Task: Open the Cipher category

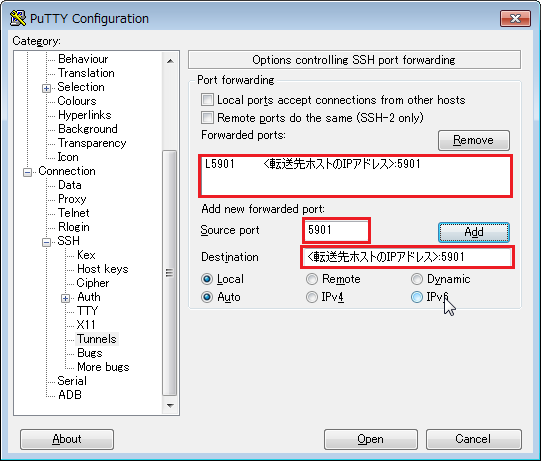Action: coord(93,283)
